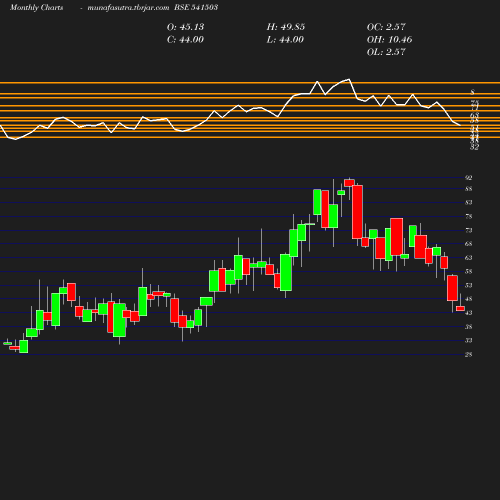This screenshot has width=500, height=500.
Task: Select the high value "H: 49.85"
Action: (x=286, y=27)
